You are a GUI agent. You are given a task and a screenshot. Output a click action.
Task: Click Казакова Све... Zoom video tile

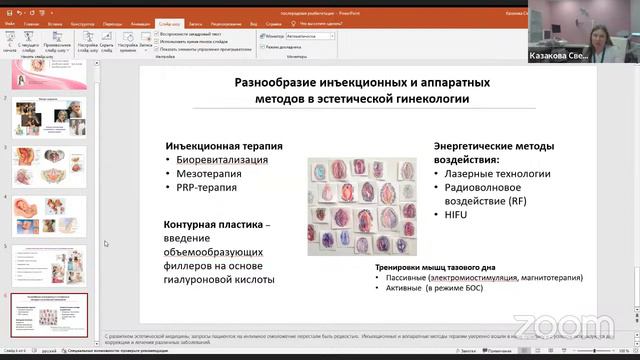584,31
